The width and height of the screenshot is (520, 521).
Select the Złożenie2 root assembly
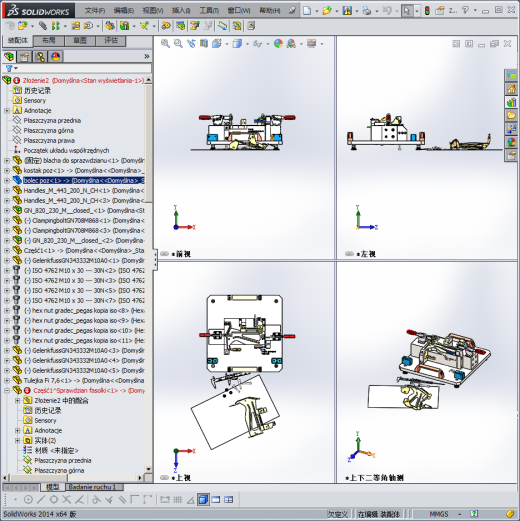[83, 80]
